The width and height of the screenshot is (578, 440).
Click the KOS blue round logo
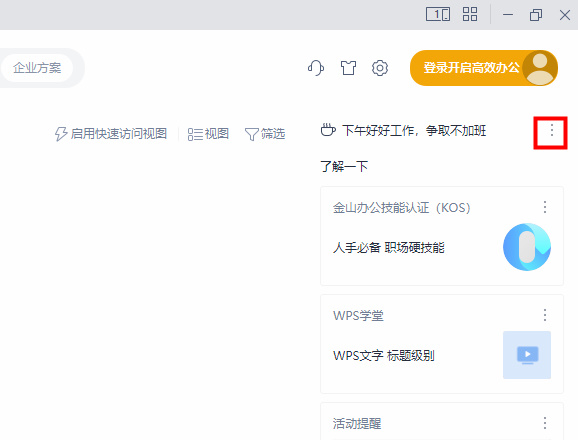pos(527,247)
